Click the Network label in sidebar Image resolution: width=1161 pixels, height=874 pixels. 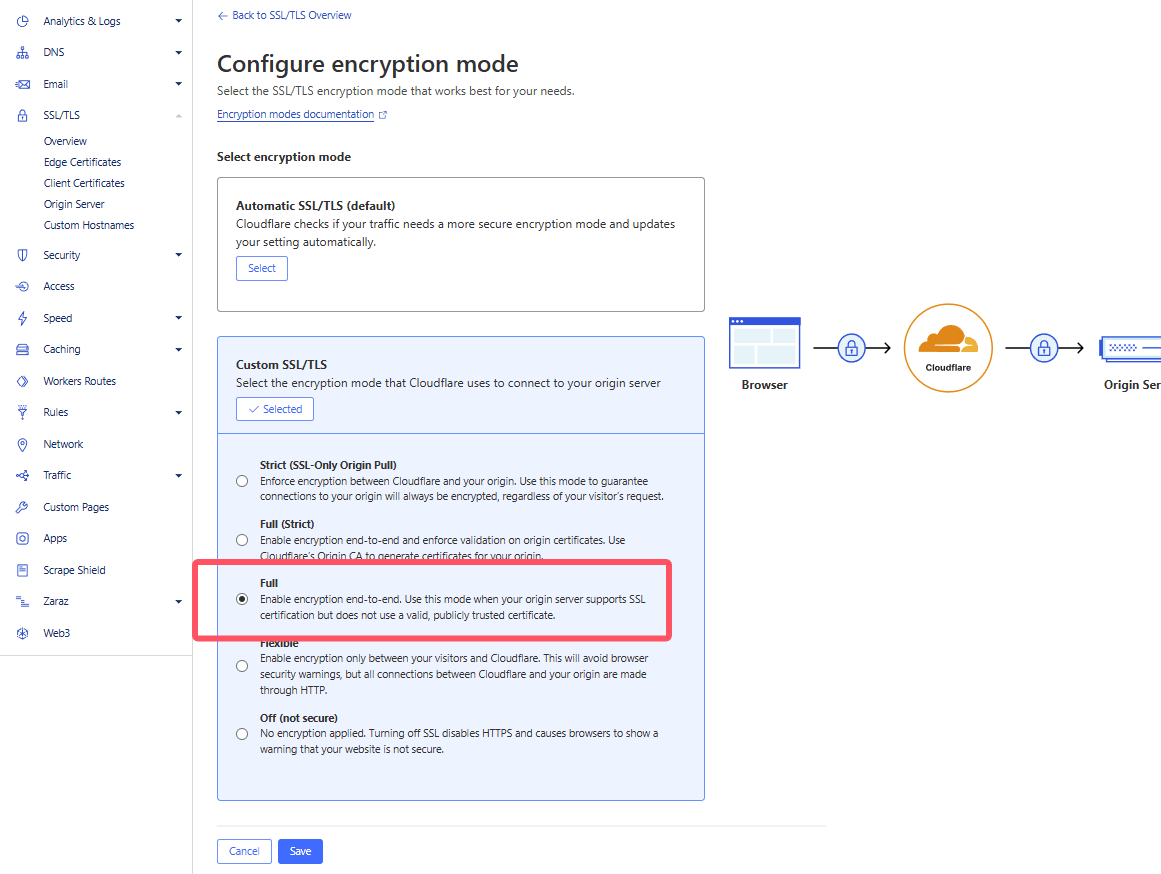pos(63,444)
